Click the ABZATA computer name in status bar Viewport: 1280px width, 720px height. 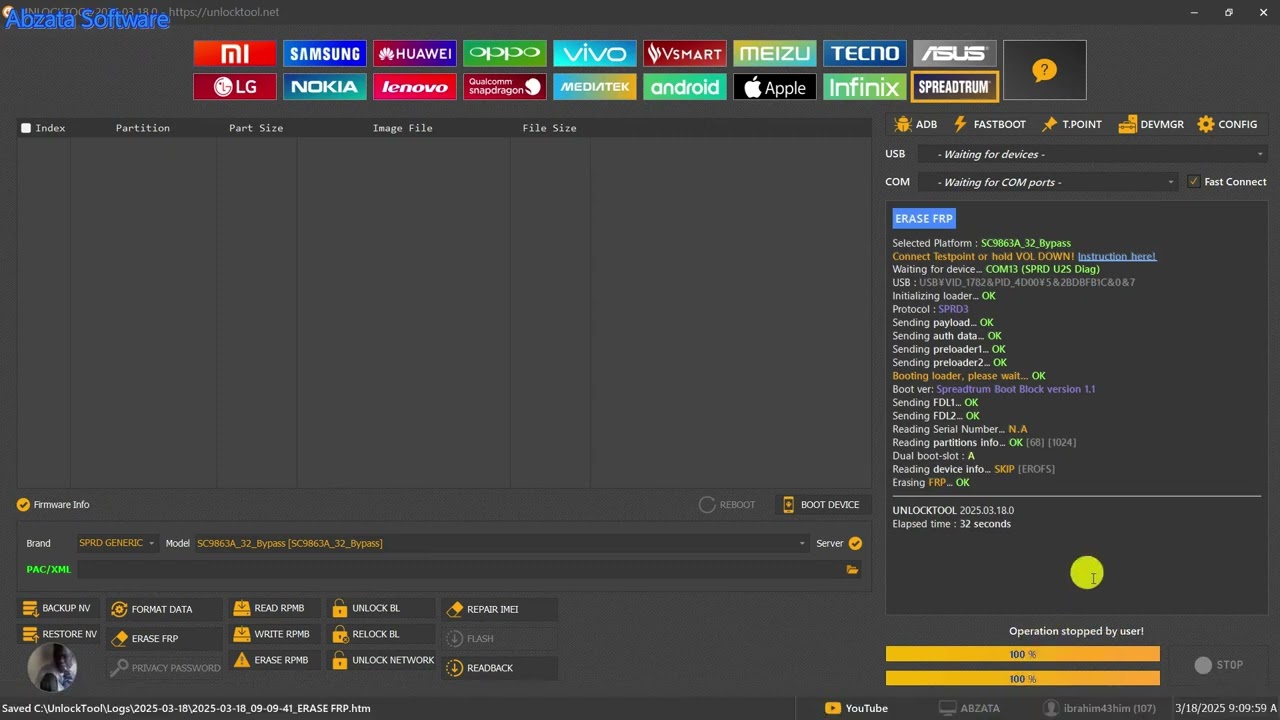pos(969,708)
